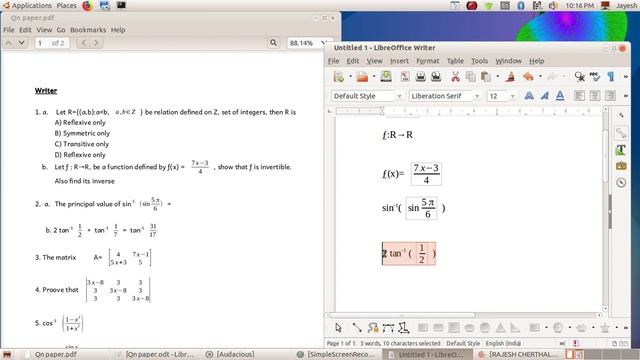The image size is (640, 360).
Task: Click the volume icon in system tray
Action: [553, 5]
